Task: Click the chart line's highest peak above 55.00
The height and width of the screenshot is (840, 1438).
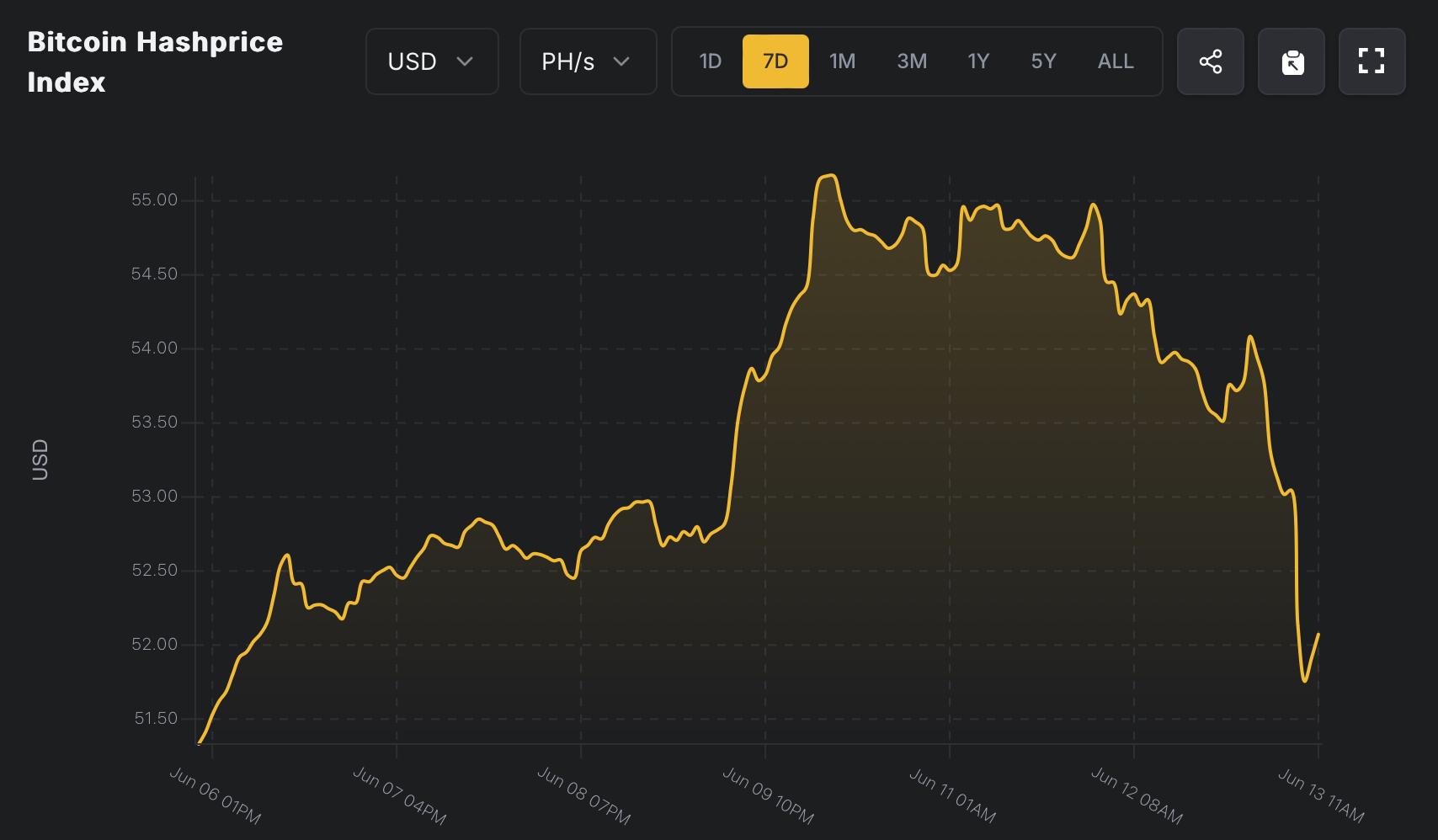Action: 831,176
